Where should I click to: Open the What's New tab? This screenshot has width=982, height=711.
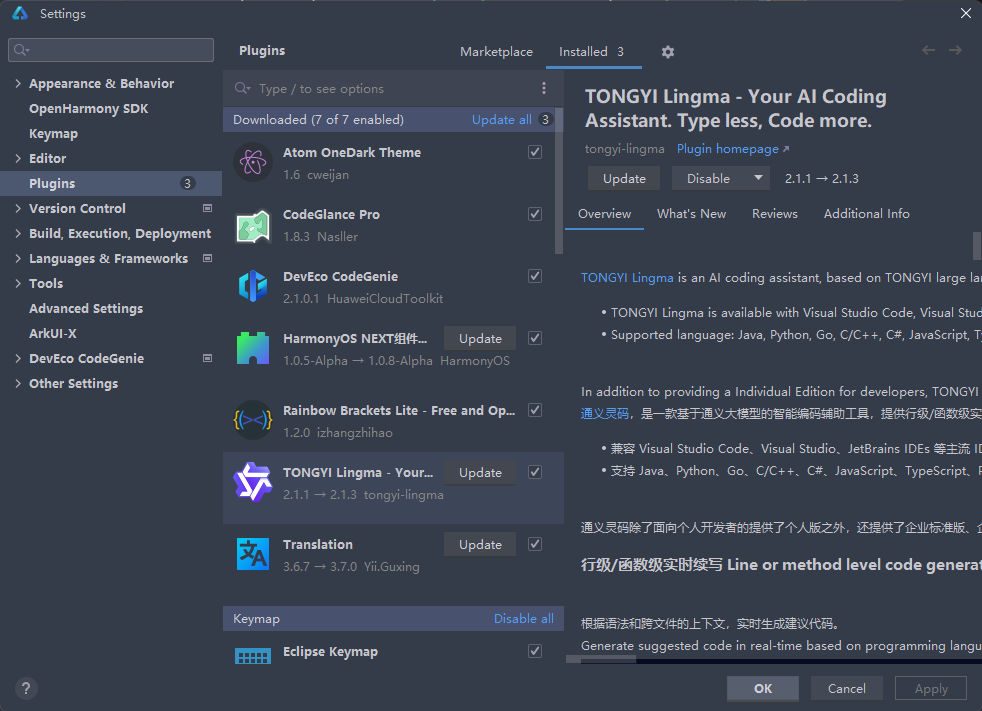[691, 214]
